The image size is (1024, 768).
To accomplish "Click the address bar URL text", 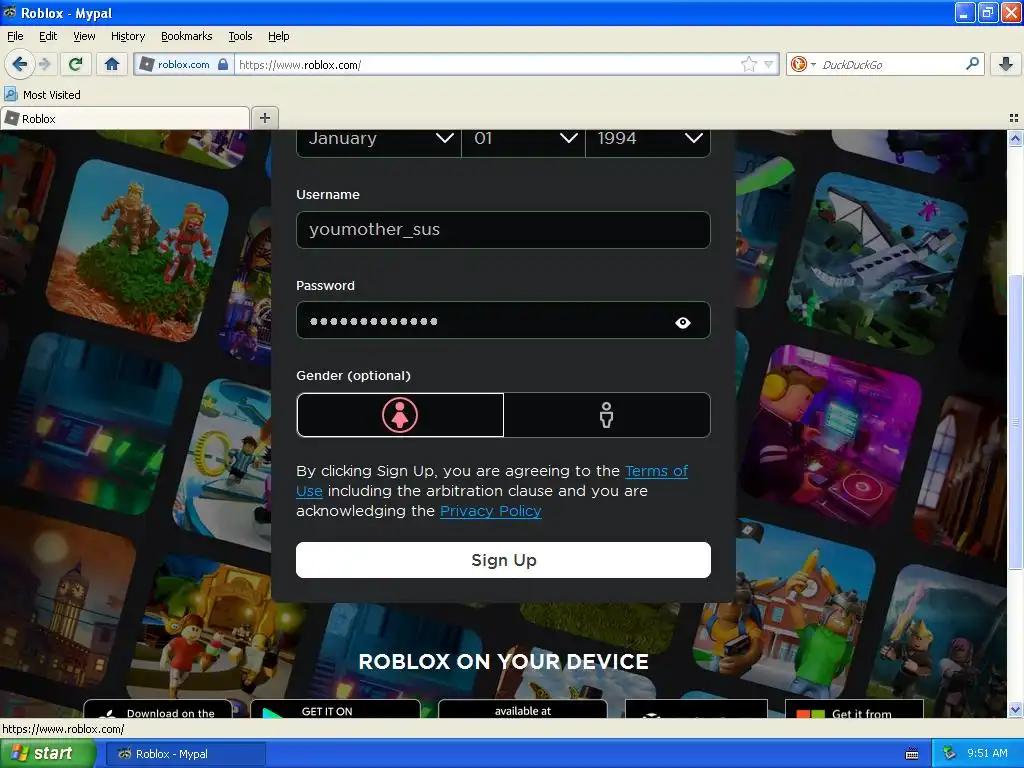I will (x=300, y=65).
